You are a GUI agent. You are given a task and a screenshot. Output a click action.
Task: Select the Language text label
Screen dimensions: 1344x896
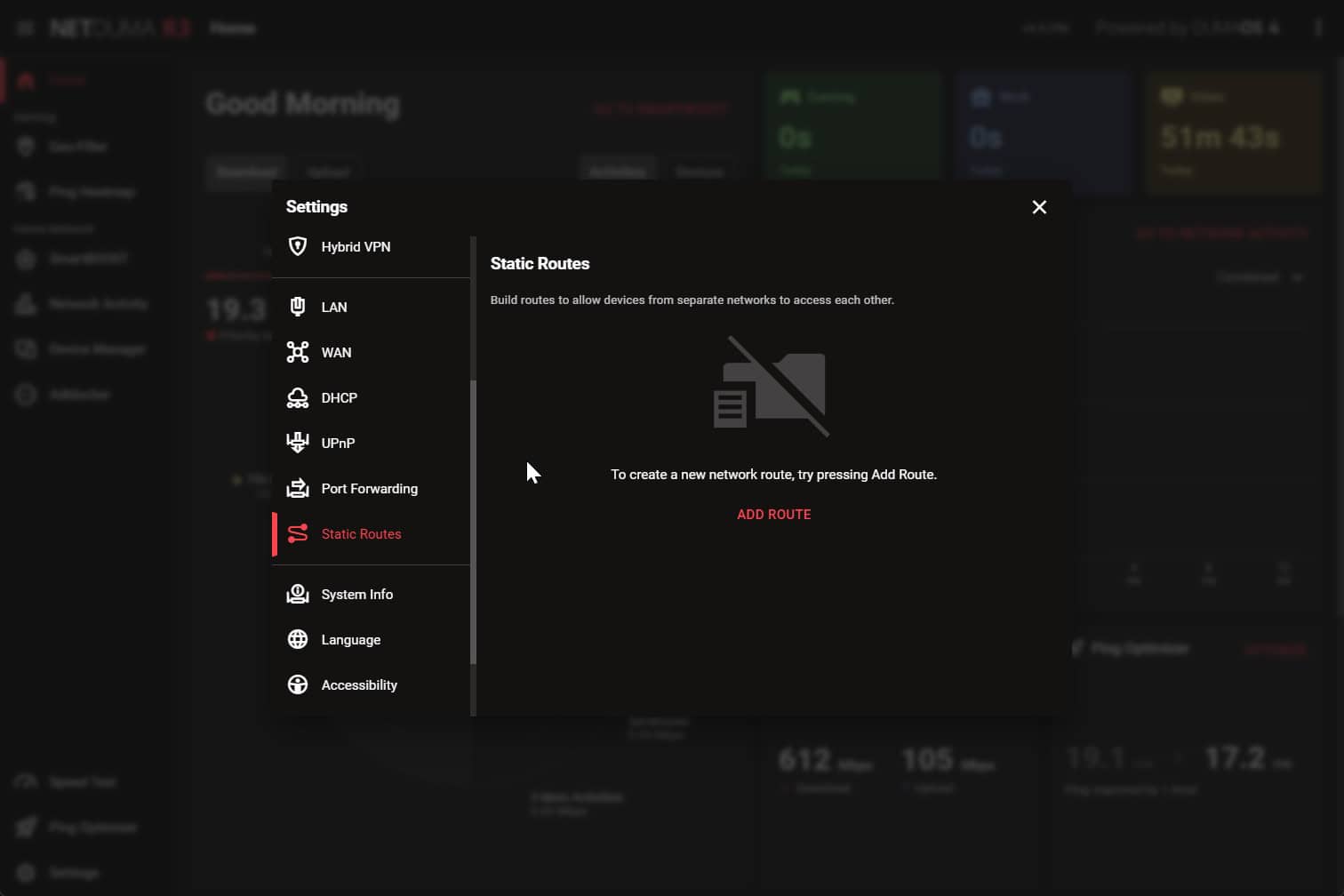point(350,640)
